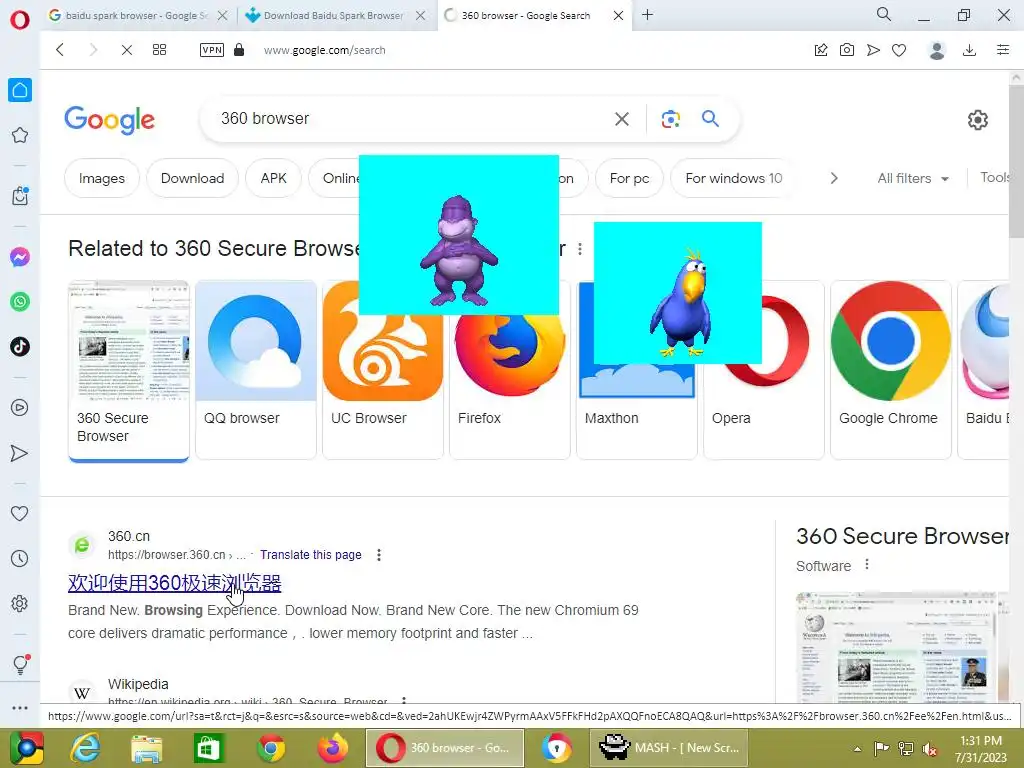Open Software panel three-dots menu
Viewport: 1024px width, 768px height.
[867, 564]
